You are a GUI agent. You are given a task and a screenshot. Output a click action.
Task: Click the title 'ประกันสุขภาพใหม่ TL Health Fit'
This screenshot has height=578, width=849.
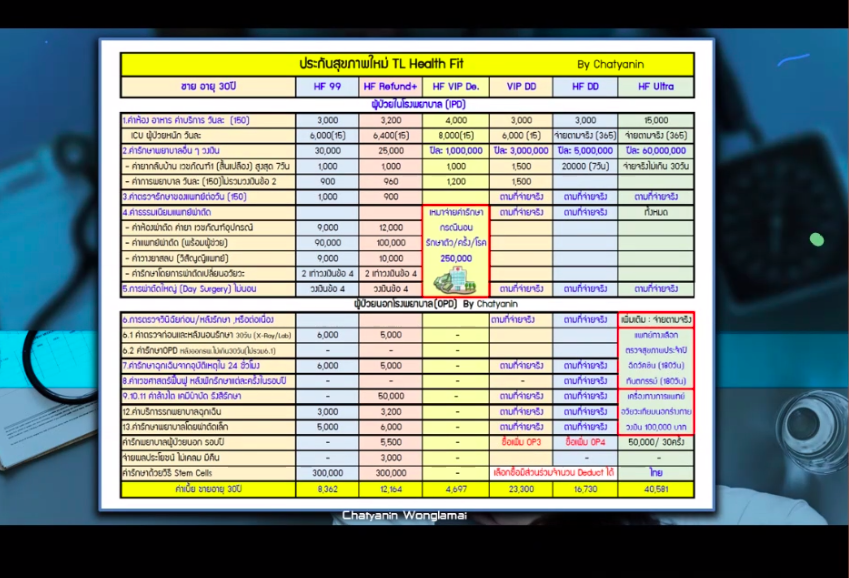click(381, 64)
